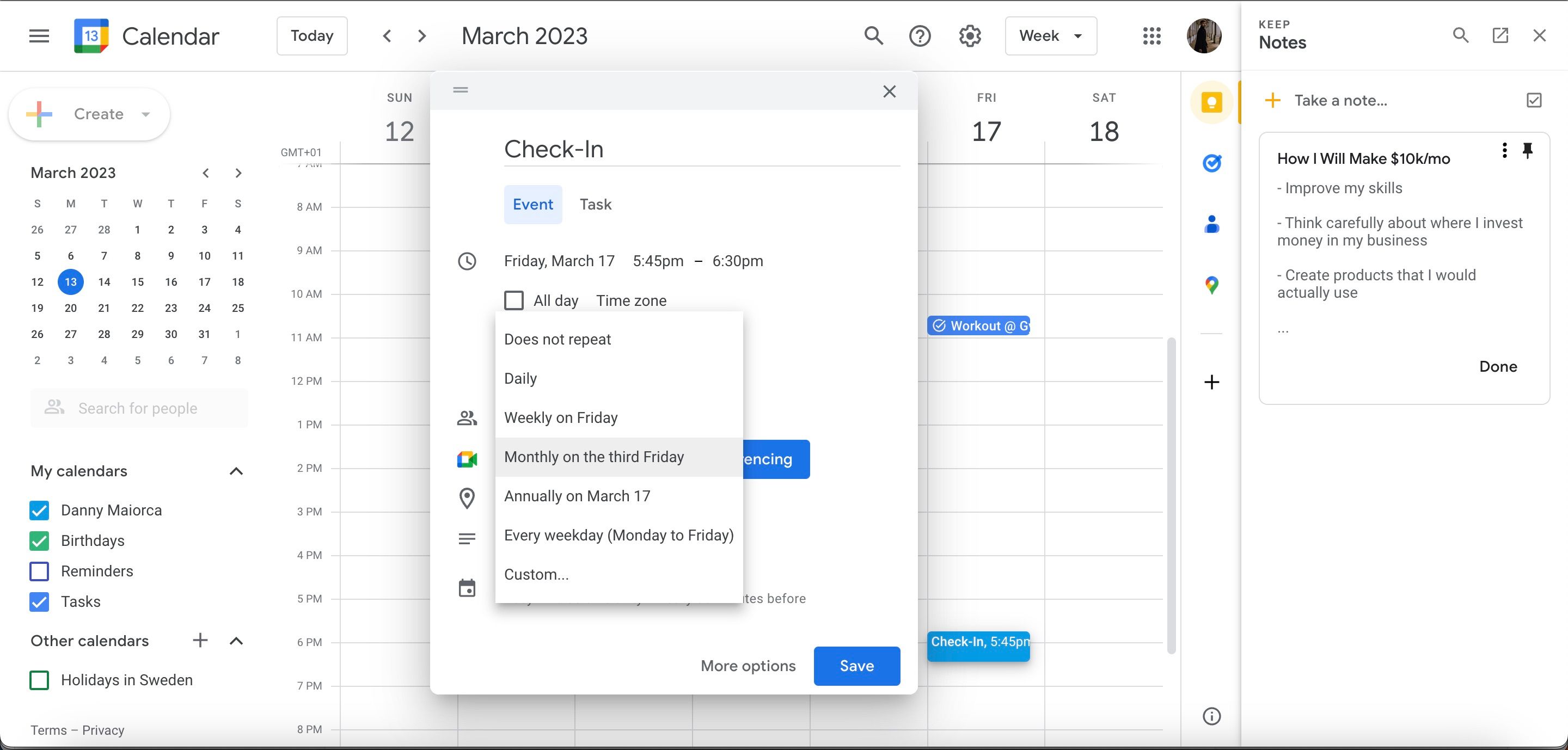Open the Google Keep panel icon
Screen dimensions: 1568x750
point(1211,102)
